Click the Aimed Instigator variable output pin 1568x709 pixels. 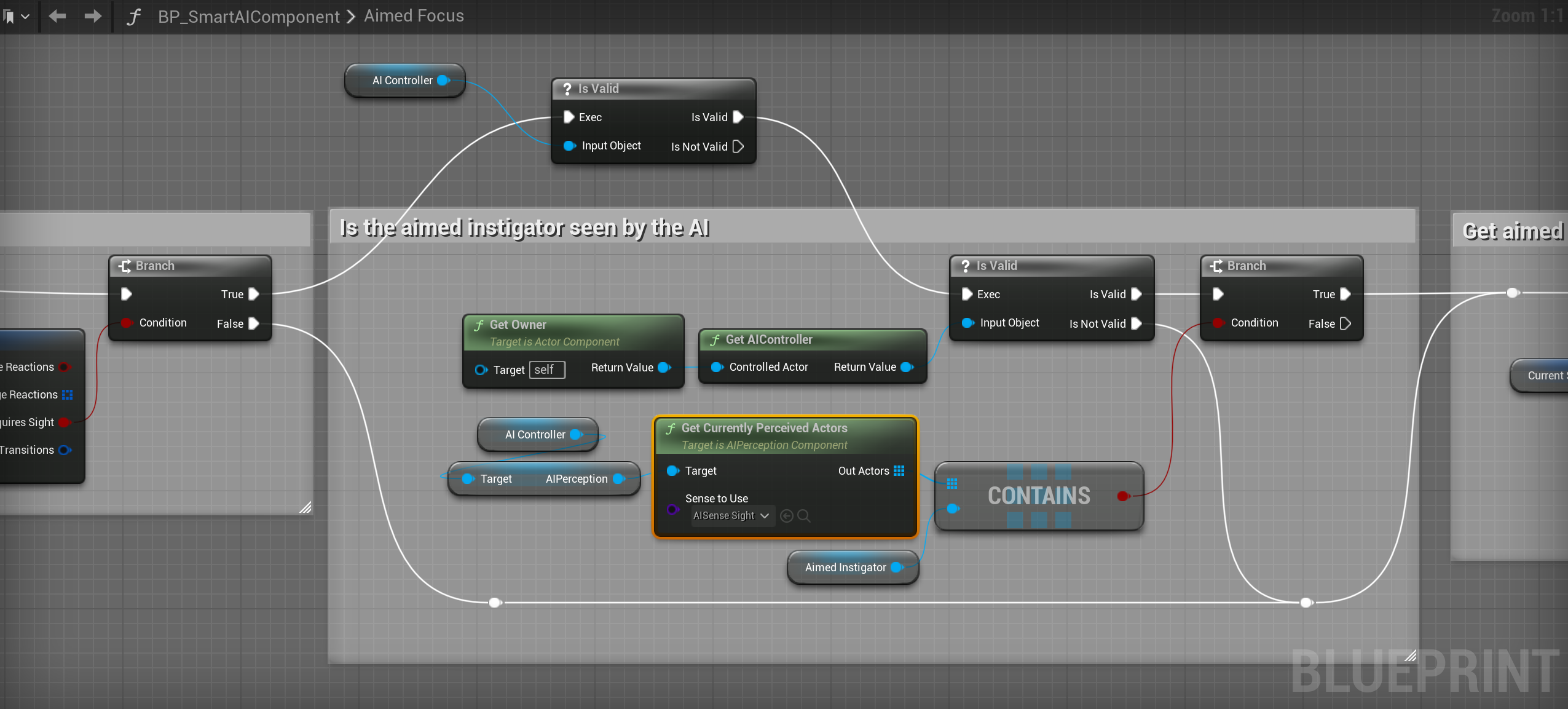[897, 567]
